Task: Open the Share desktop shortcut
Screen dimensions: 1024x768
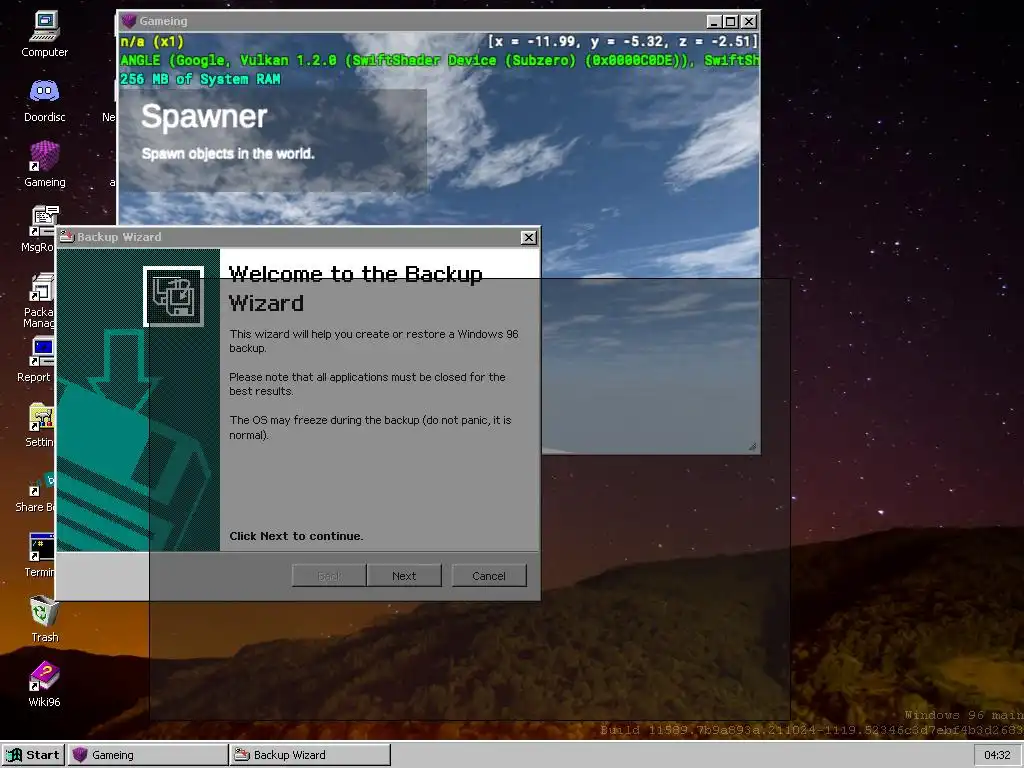Action: click(x=37, y=490)
